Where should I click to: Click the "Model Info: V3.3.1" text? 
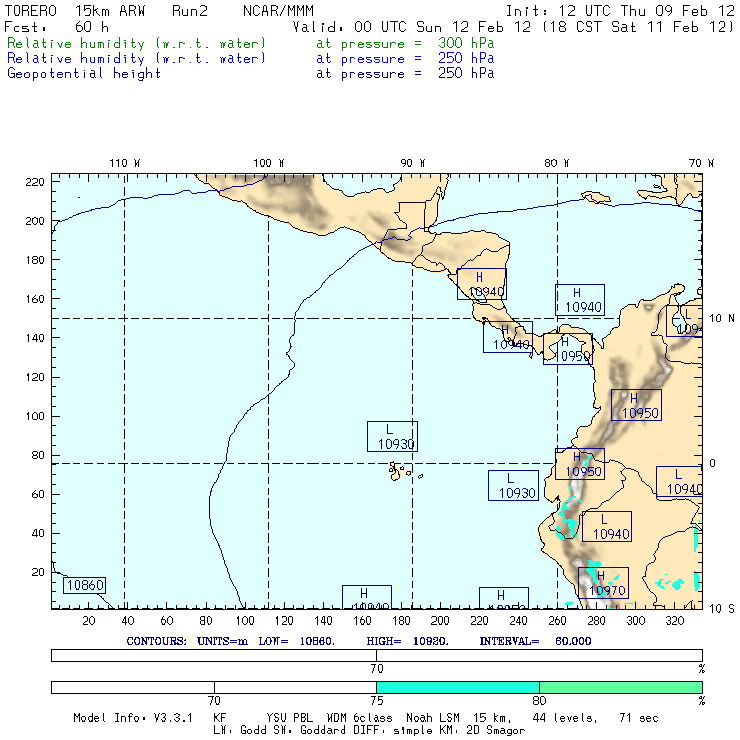click(133, 718)
